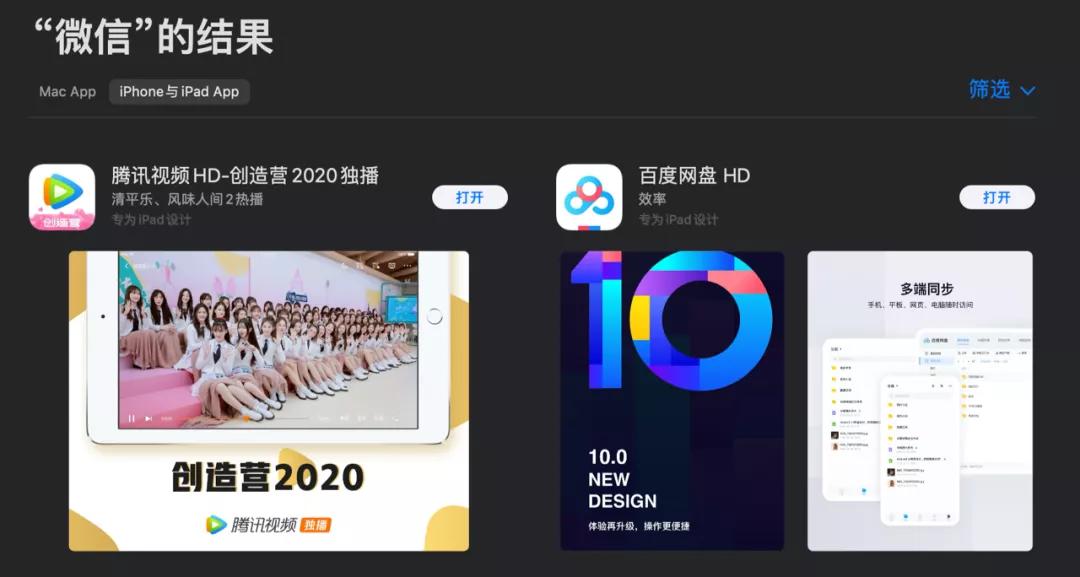Click the three-dots icon atop the video screenshot
This screenshot has height=577, width=1080.
coord(409,264)
